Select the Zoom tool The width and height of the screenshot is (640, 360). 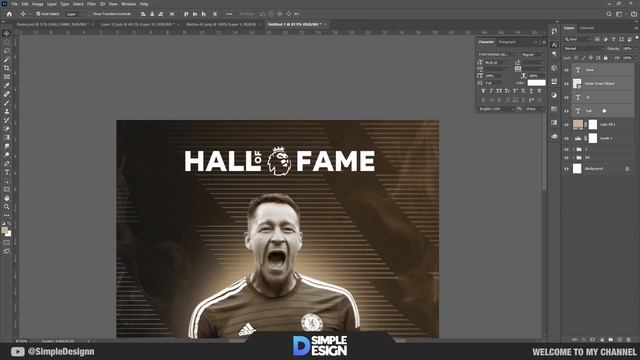tap(7, 207)
